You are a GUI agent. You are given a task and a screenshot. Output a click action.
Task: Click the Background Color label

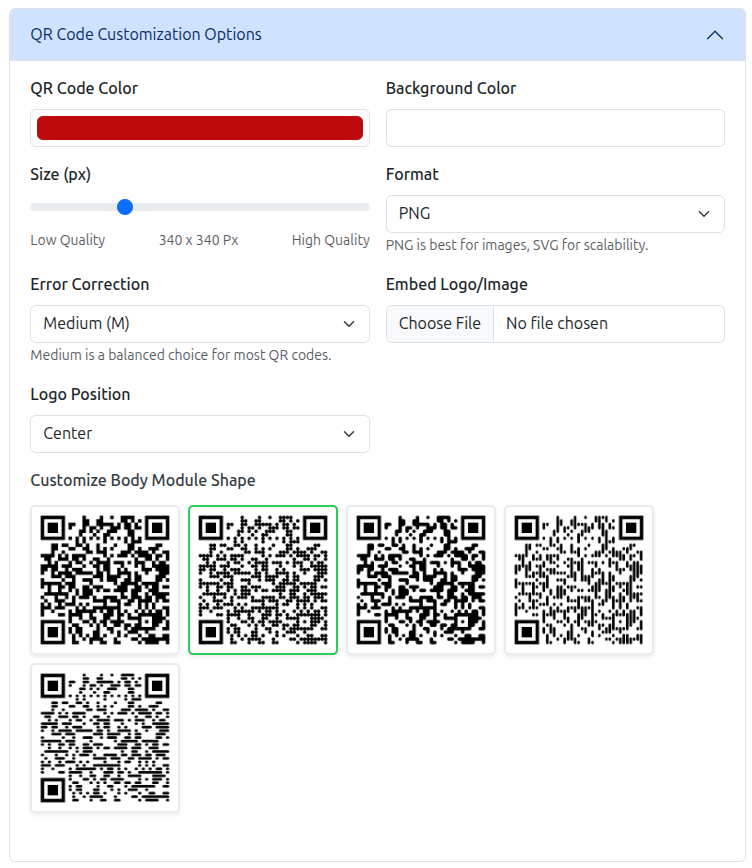pyautogui.click(x=451, y=88)
